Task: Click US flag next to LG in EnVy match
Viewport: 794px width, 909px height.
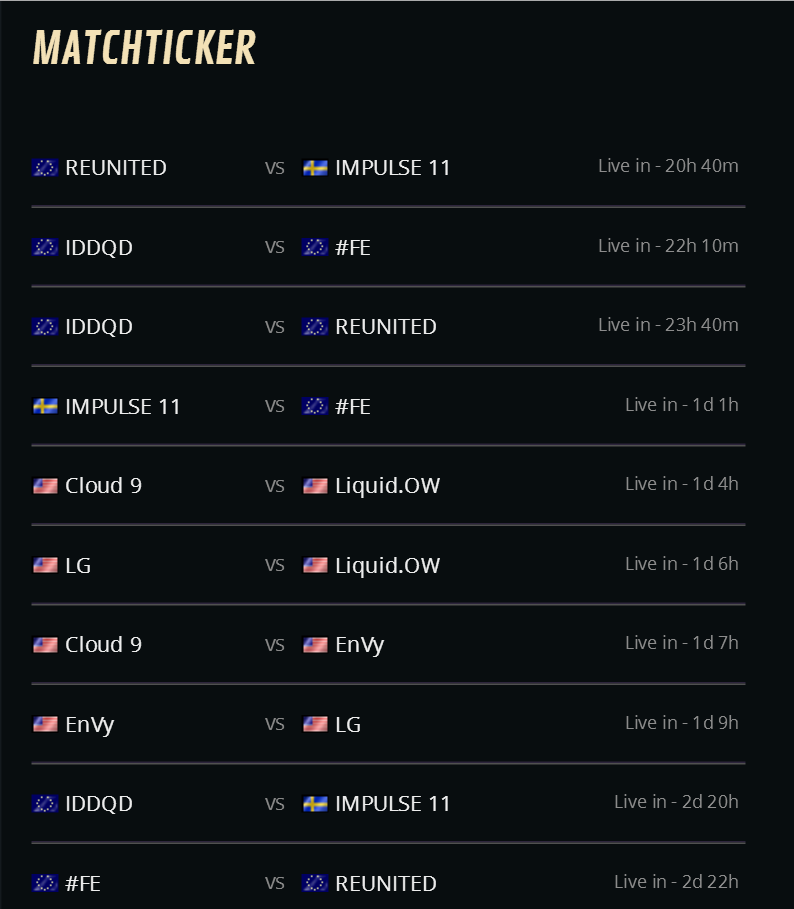Action: click(315, 724)
